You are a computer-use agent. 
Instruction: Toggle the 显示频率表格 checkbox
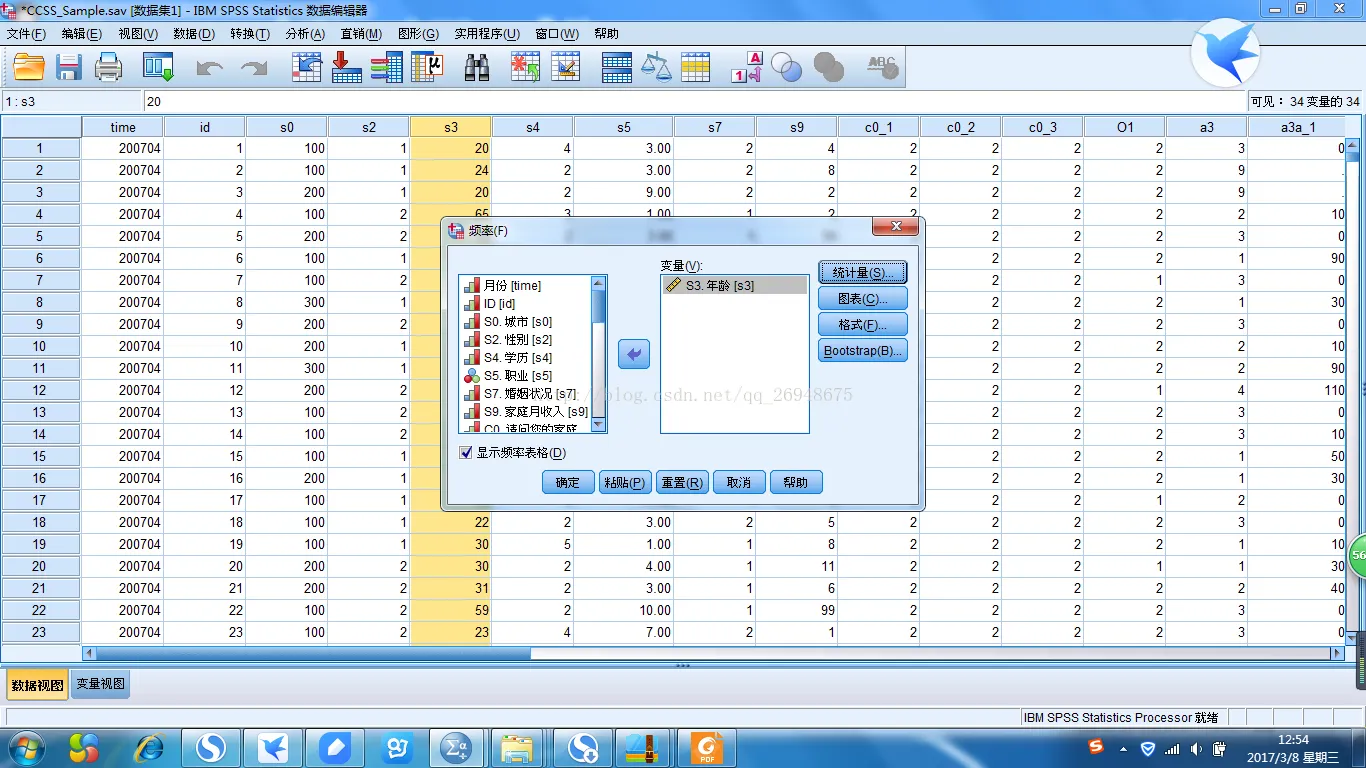[x=465, y=452]
